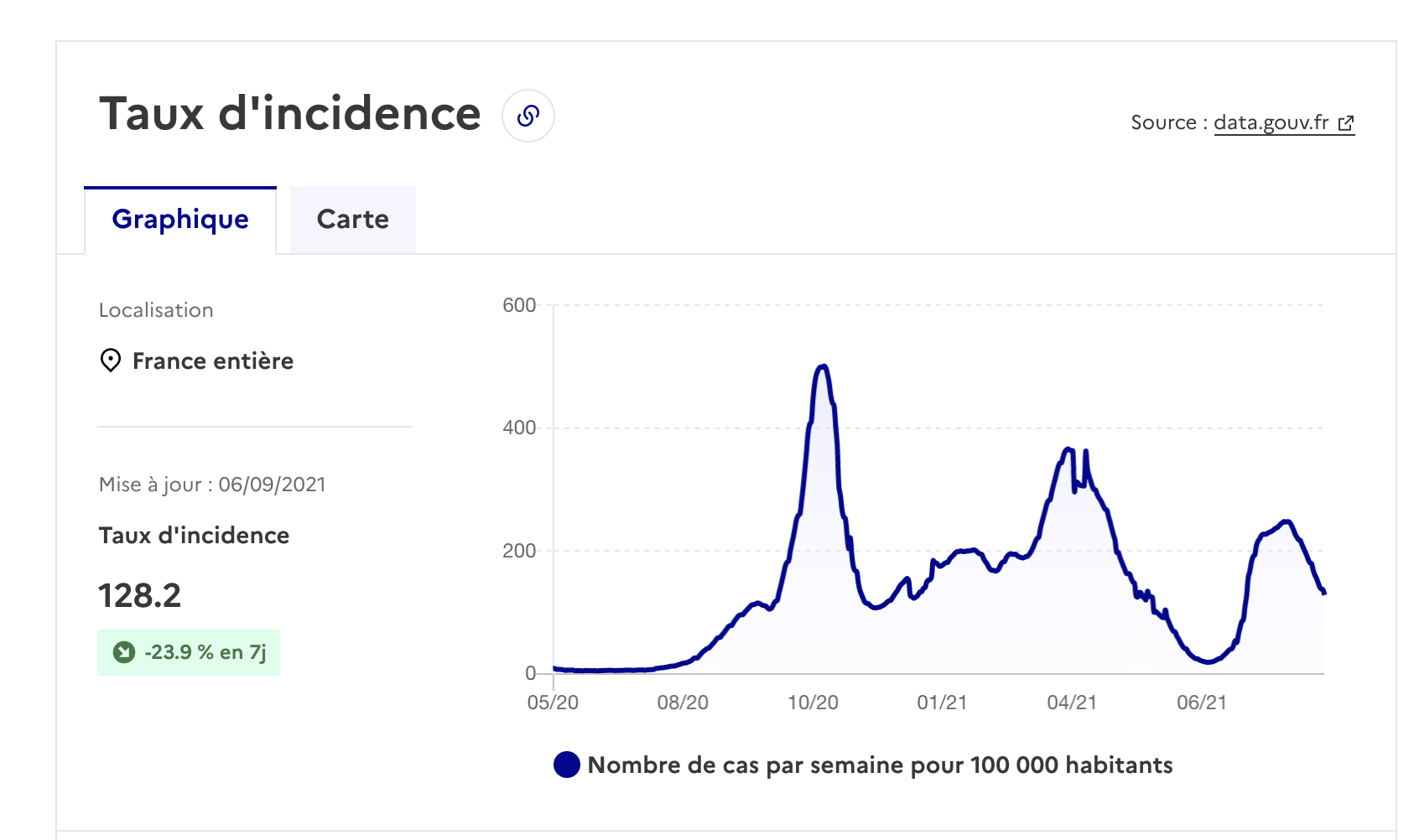Select France entière localisation
The height and width of the screenshot is (840, 1414).
[213, 361]
